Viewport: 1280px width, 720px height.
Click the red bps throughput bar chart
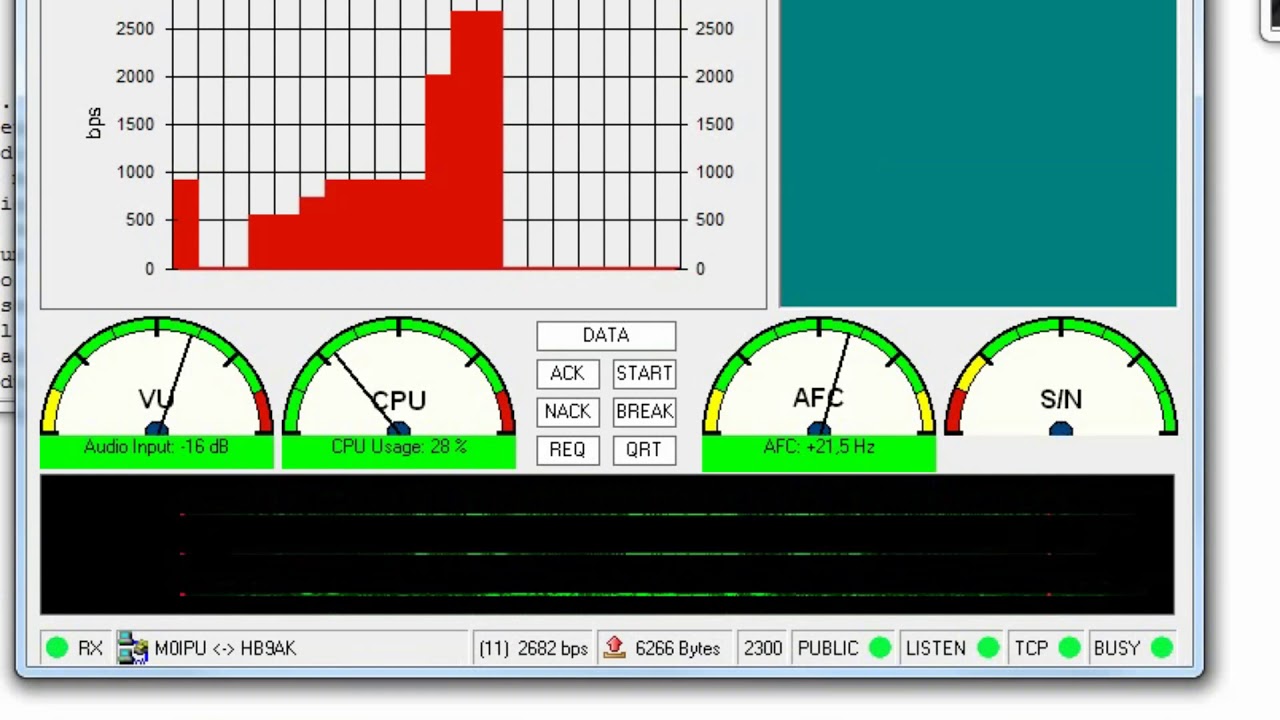click(404, 154)
